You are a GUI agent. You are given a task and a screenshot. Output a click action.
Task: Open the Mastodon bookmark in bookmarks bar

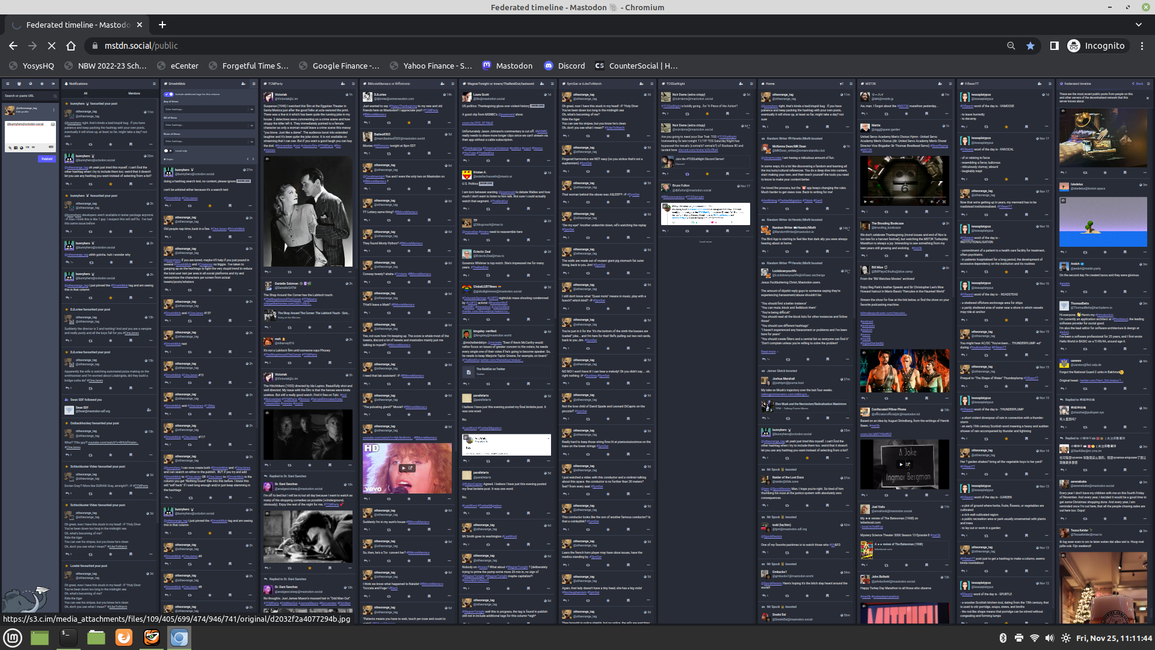[x=507, y=66]
